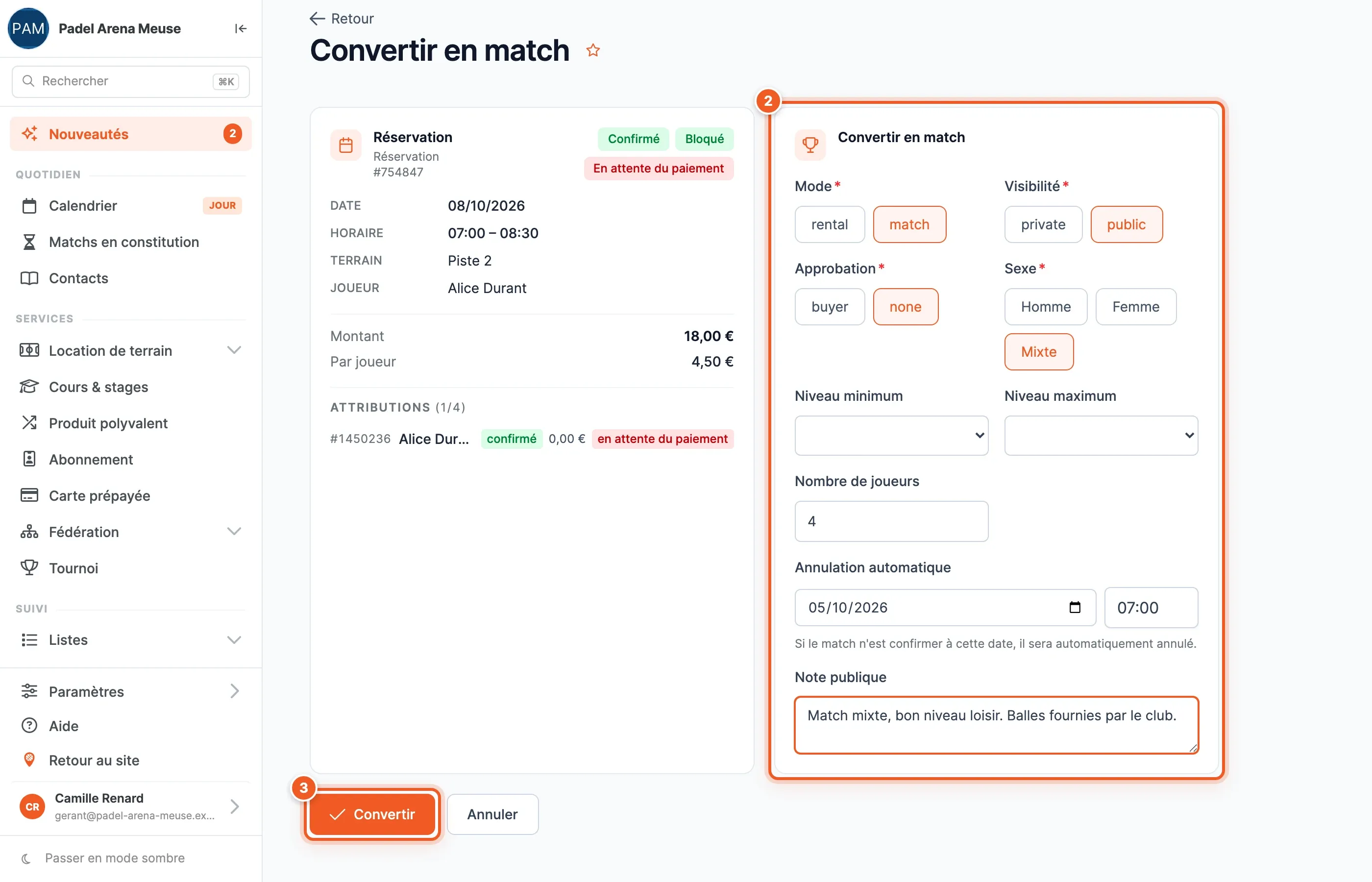Viewport: 1372px width, 882px height.
Task: Open the Niveau minimum dropdown
Action: tap(891, 435)
